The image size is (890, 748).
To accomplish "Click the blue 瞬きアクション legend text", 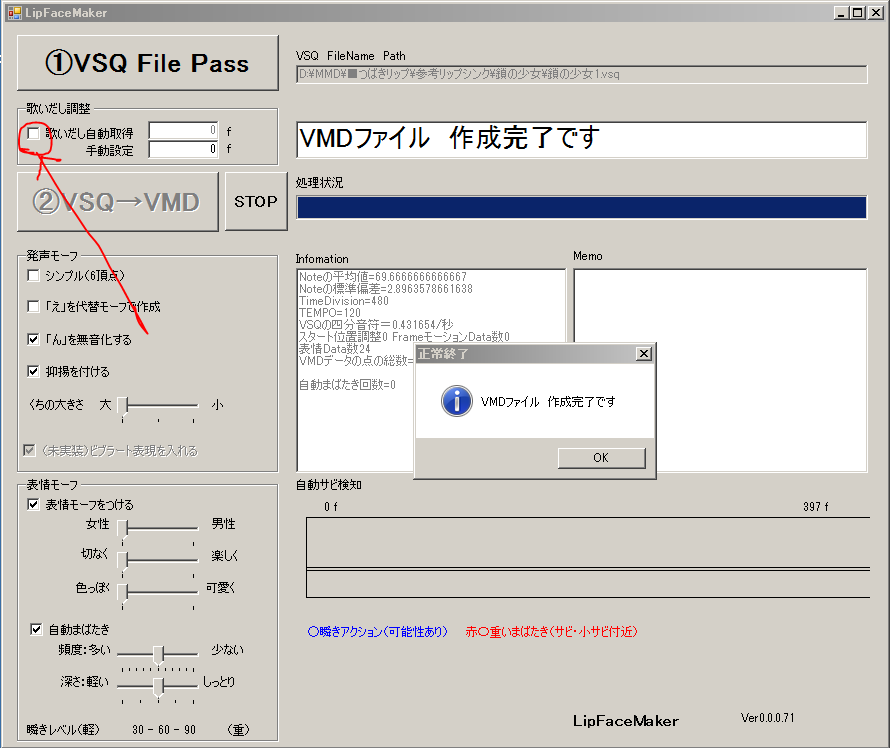I will [x=377, y=632].
